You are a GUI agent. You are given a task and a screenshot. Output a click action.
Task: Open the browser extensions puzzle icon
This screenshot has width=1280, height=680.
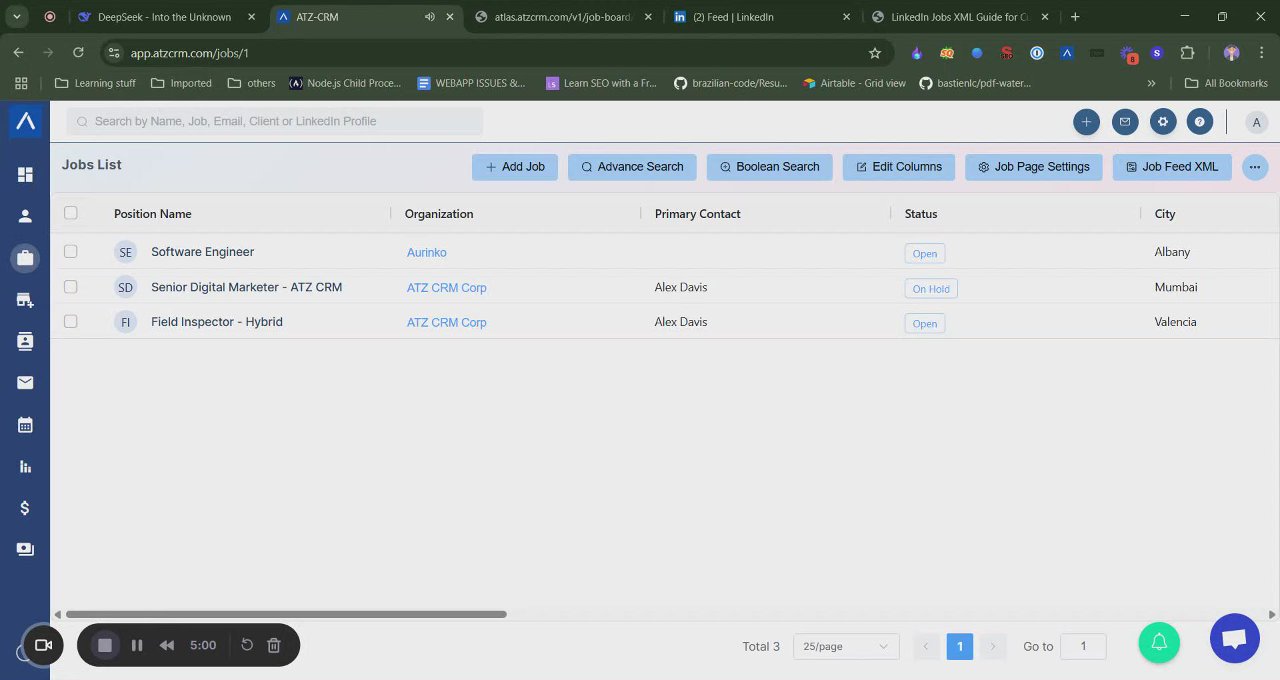1188,53
